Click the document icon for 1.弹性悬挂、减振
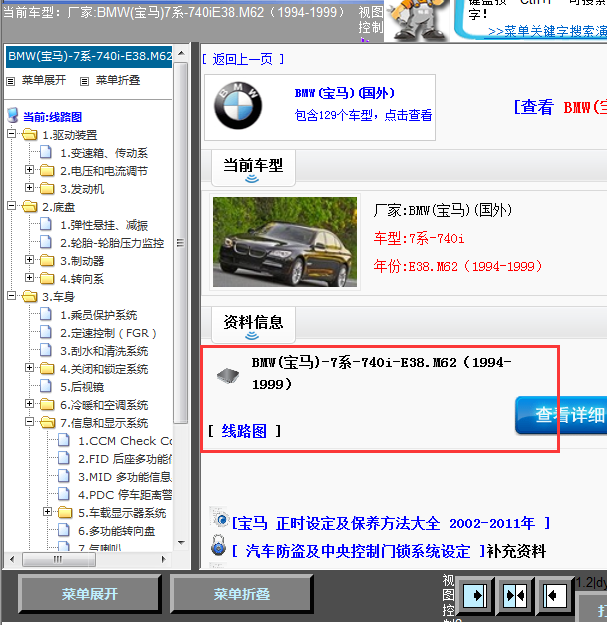The width and height of the screenshot is (607, 625). click(x=46, y=224)
